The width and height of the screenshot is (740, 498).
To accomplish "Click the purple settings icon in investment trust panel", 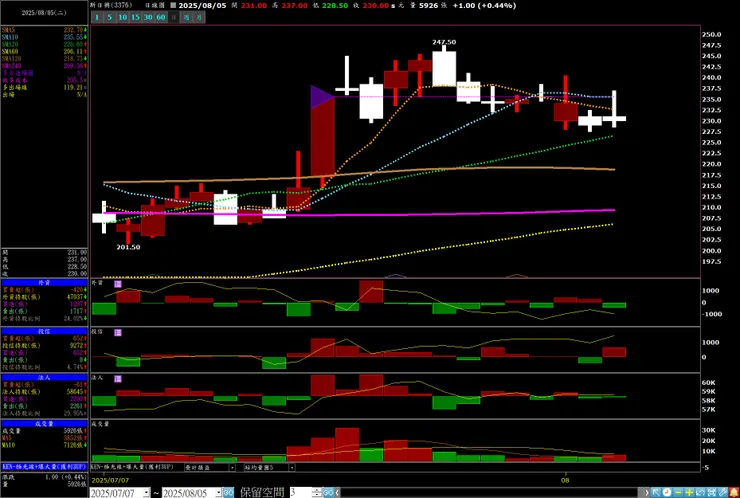I will click(x=118, y=333).
